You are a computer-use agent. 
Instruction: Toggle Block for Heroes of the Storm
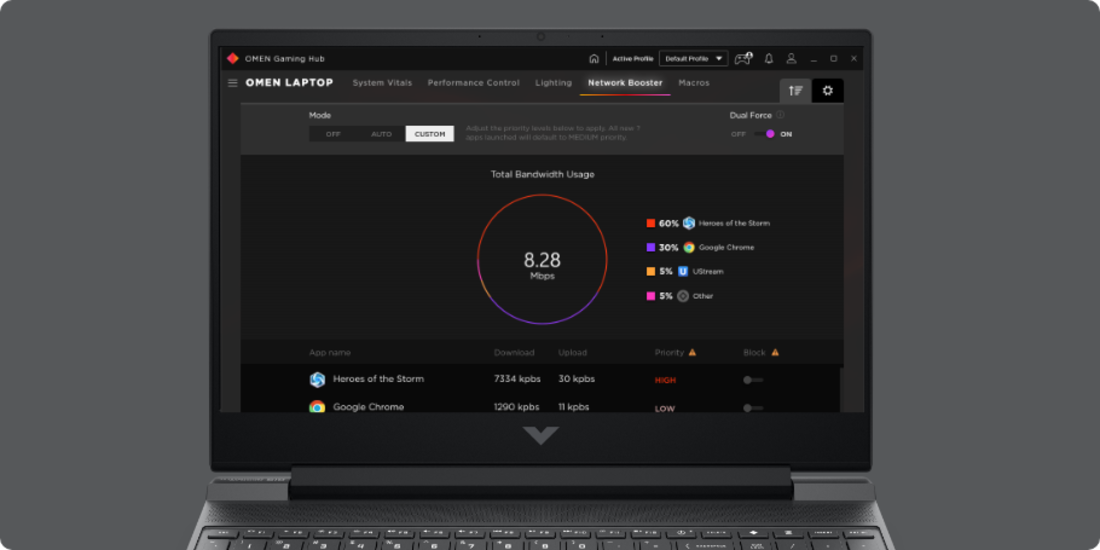(x=752, y=380)
